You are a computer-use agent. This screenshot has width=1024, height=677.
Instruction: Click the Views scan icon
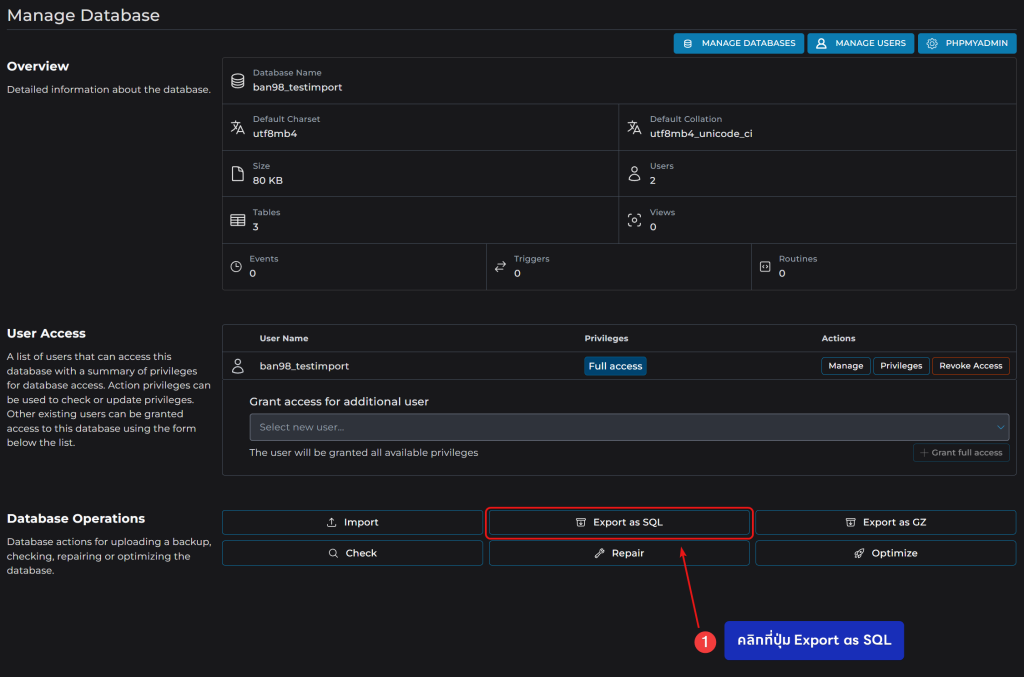pos(634,220)
